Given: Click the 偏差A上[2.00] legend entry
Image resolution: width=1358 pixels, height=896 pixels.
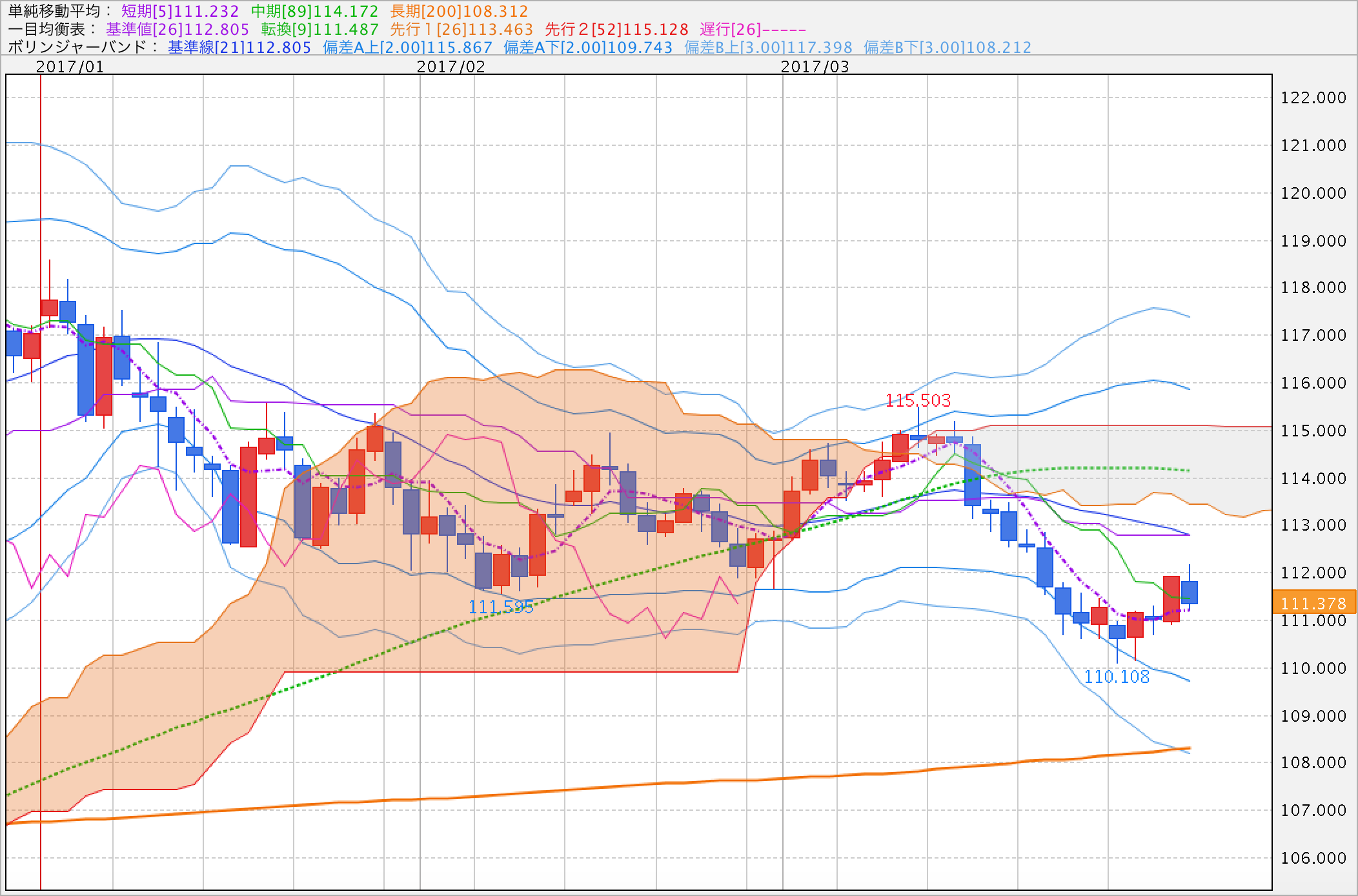Looking at the screenshot, I should (407, 48).
